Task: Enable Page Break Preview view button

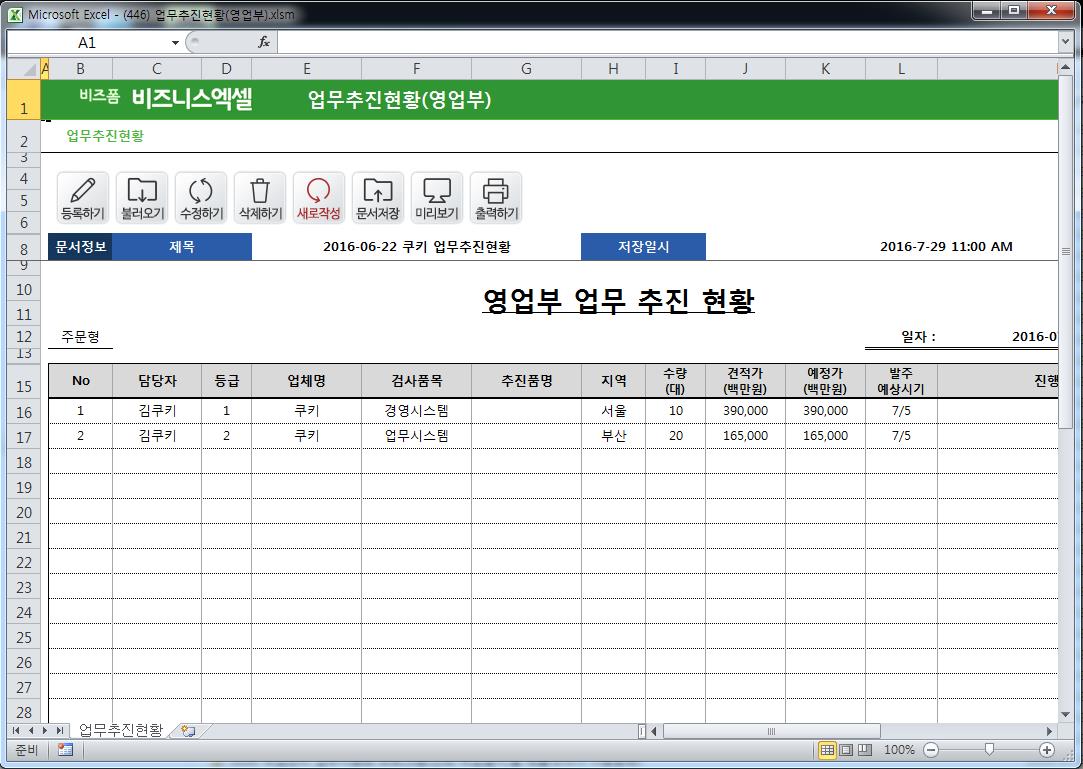Action: (865, 750)
